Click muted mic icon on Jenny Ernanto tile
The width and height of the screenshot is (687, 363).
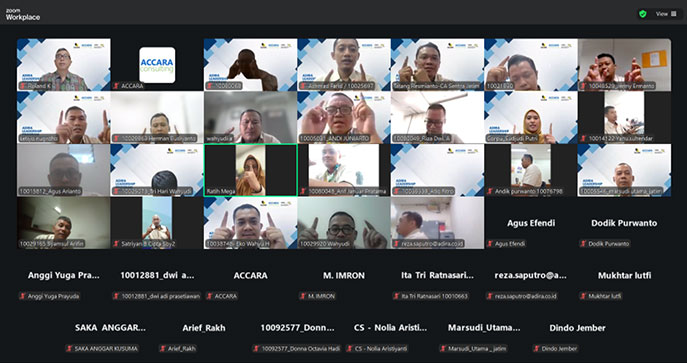click(x=583, y=86)
